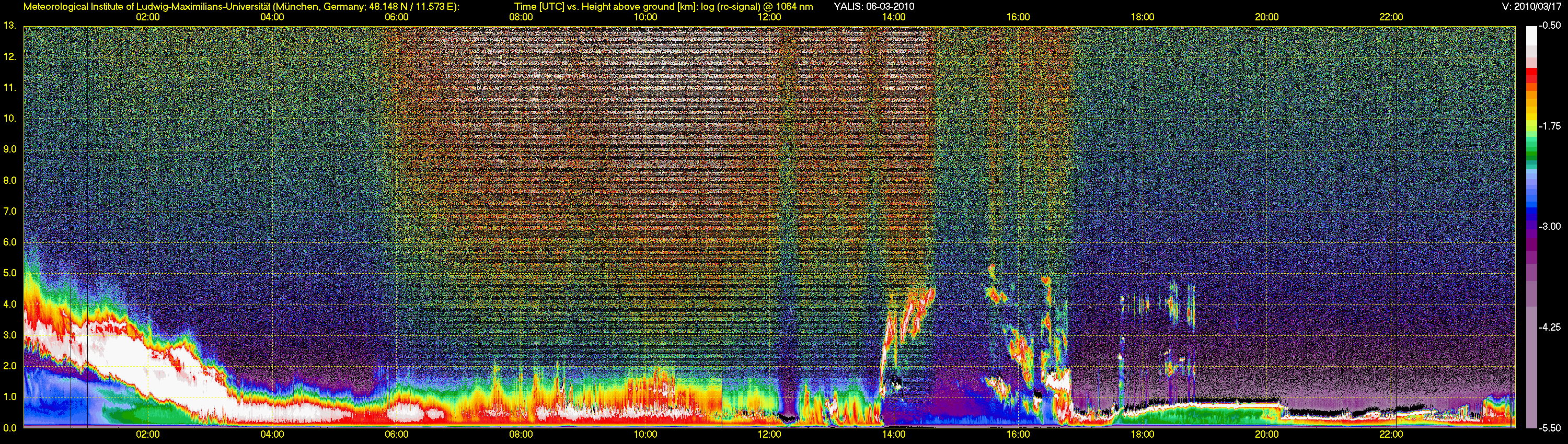This screenshot has width=1568, height=444.
Task: Click the 'YALIS: 06-03-2010' date label
Action: (x=874, y=7)
